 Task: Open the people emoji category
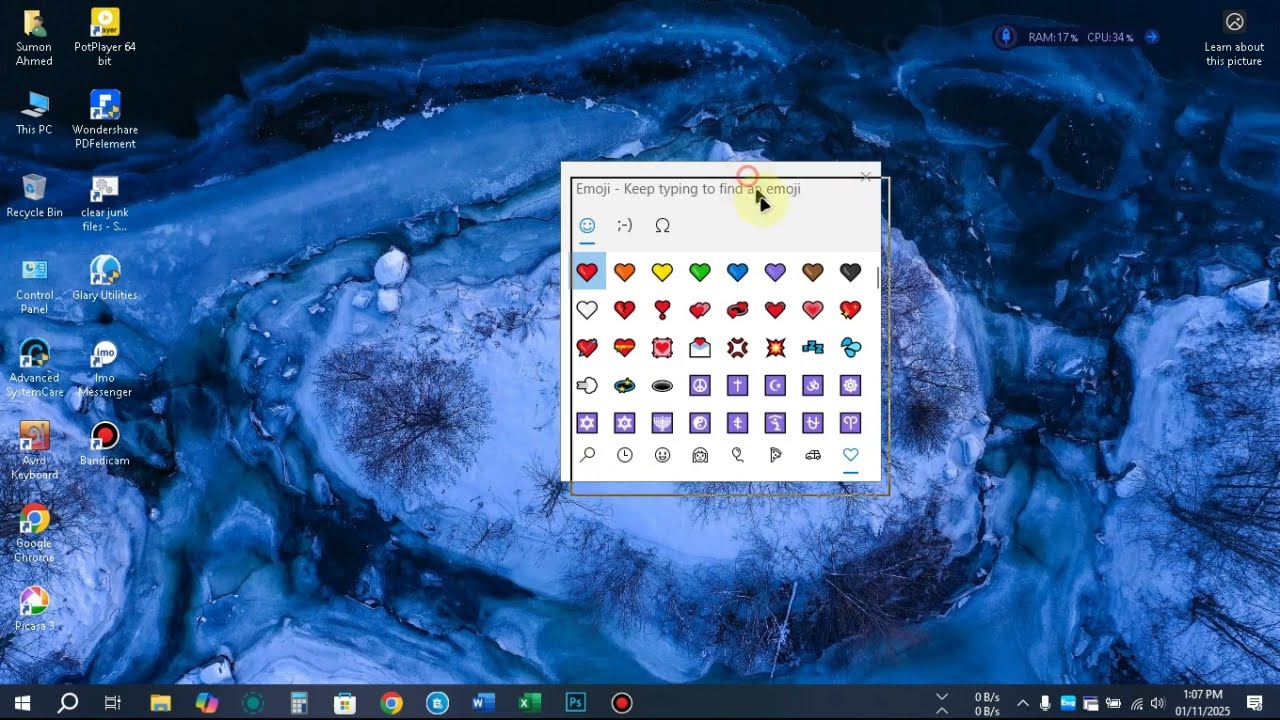(700, 455)
